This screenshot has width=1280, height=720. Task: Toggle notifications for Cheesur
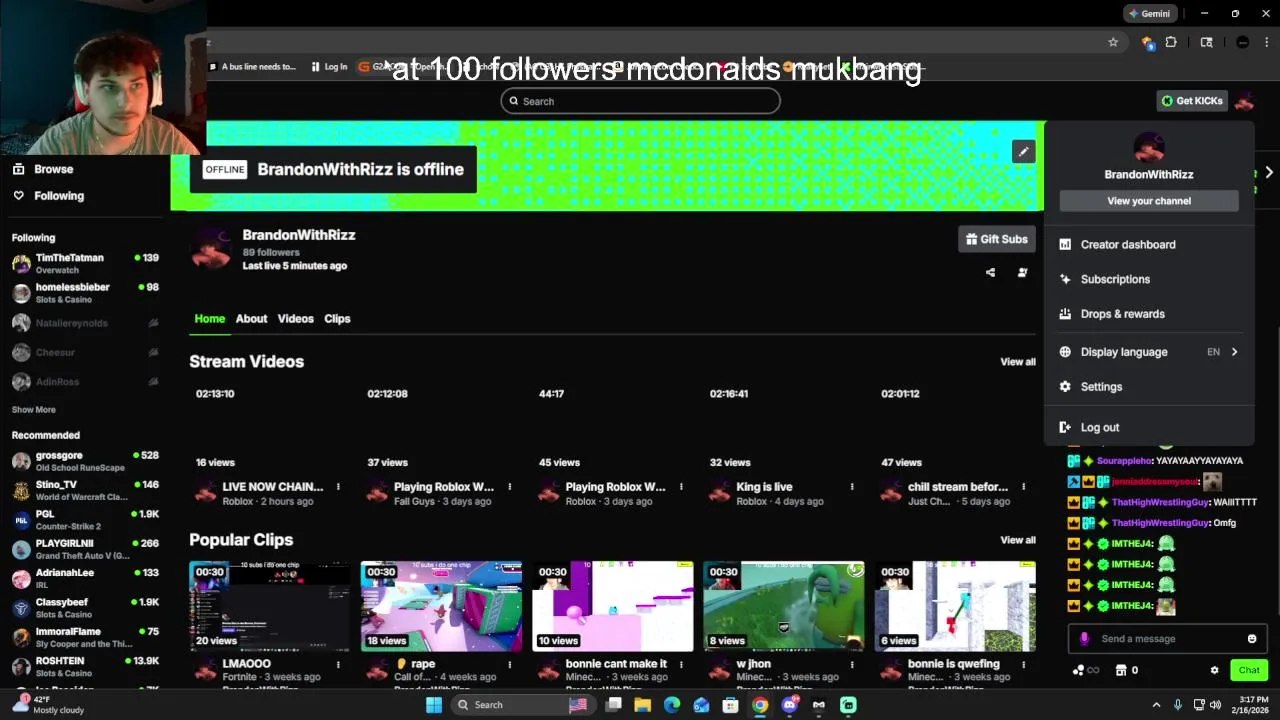point(153,352)
